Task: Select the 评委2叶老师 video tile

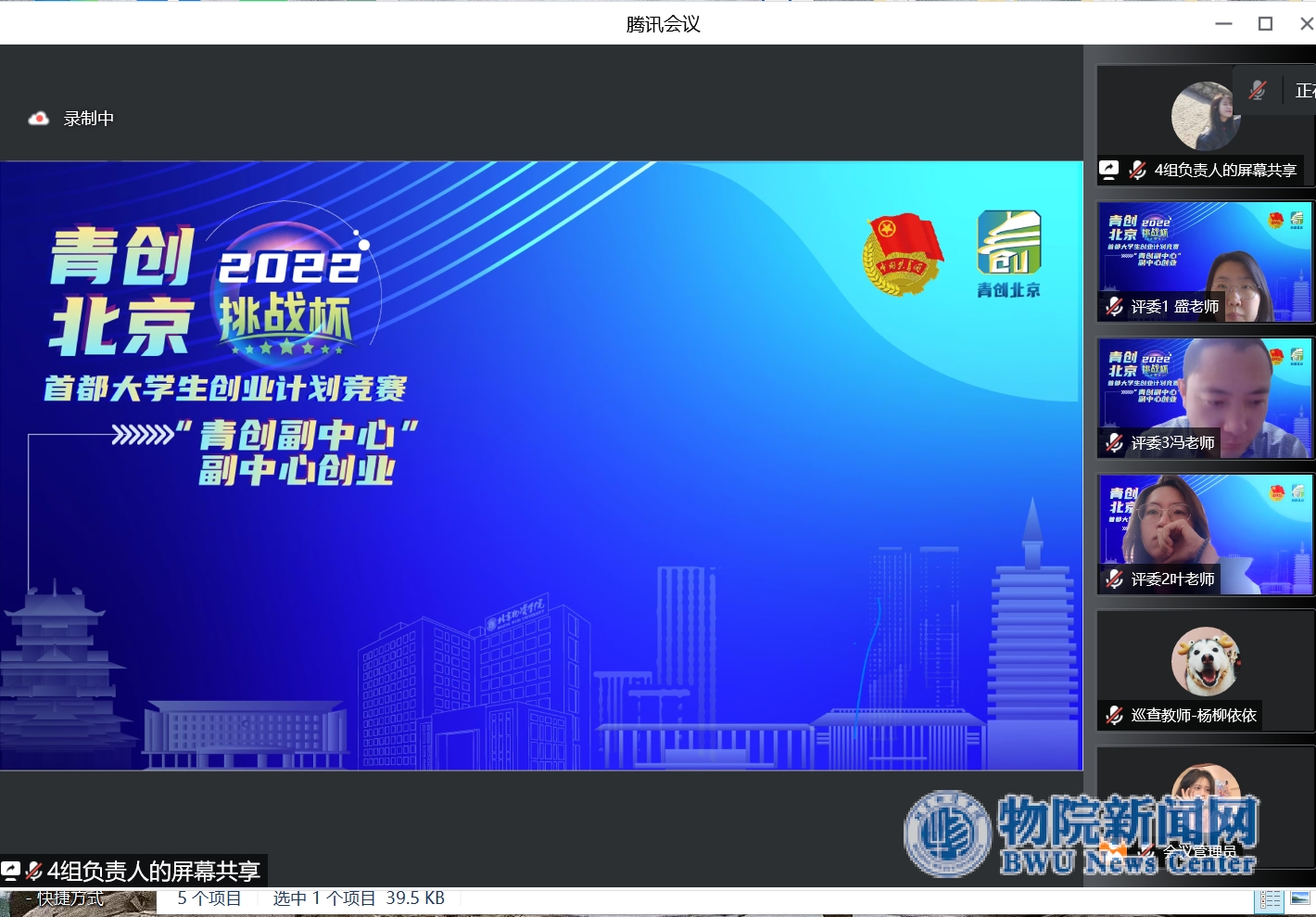Action: coord(1205,534)
